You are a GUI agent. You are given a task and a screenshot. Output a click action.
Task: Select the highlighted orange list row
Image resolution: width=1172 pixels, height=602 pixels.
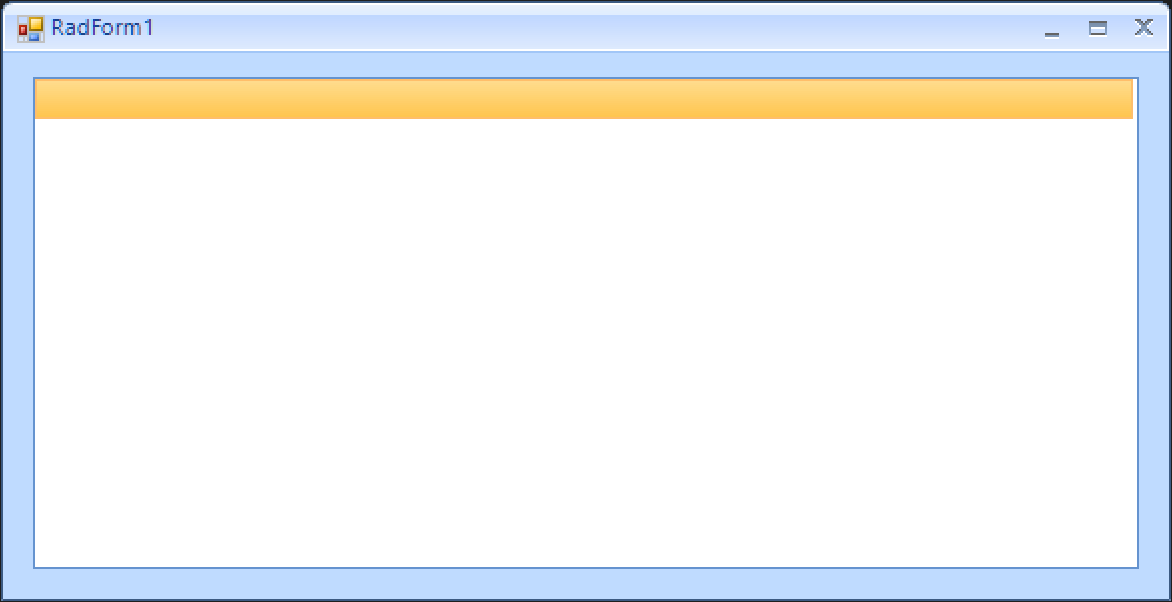pos(584,99)
